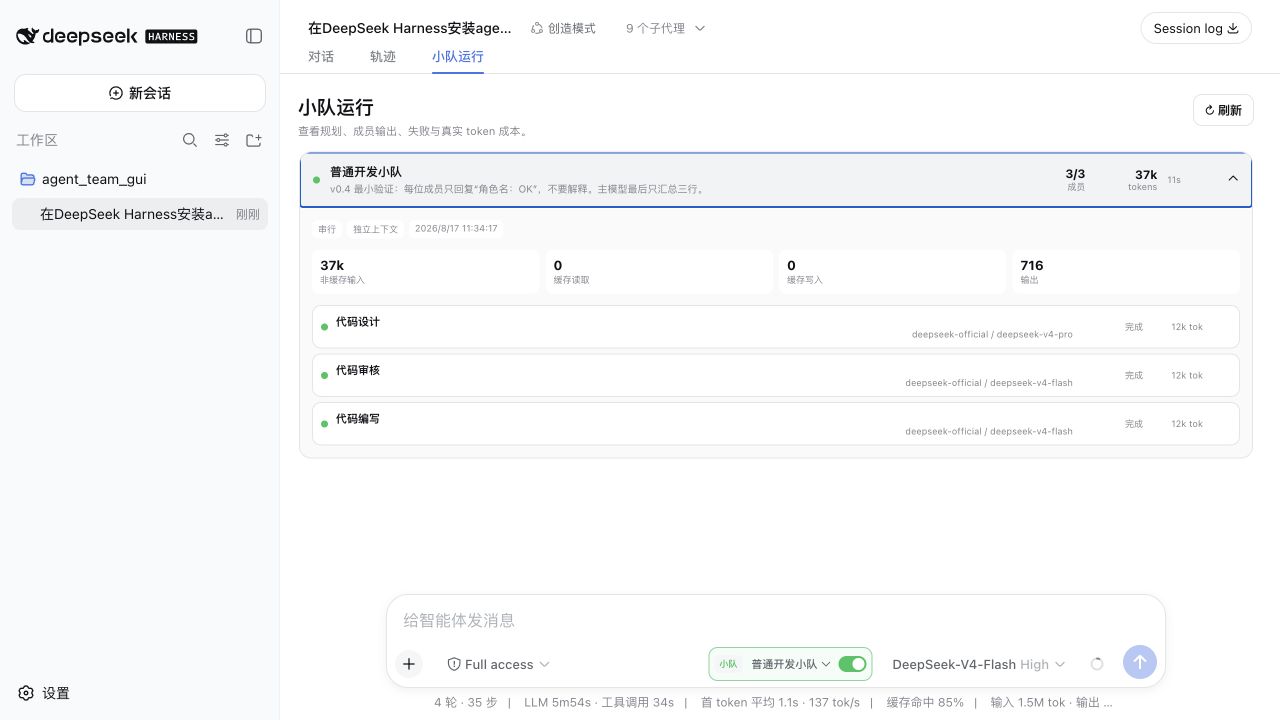Click the timestamp 2026/8/17 11:34:17
Image resolution: width=1280 pixels, height=720 pixels.
point(456,229)
